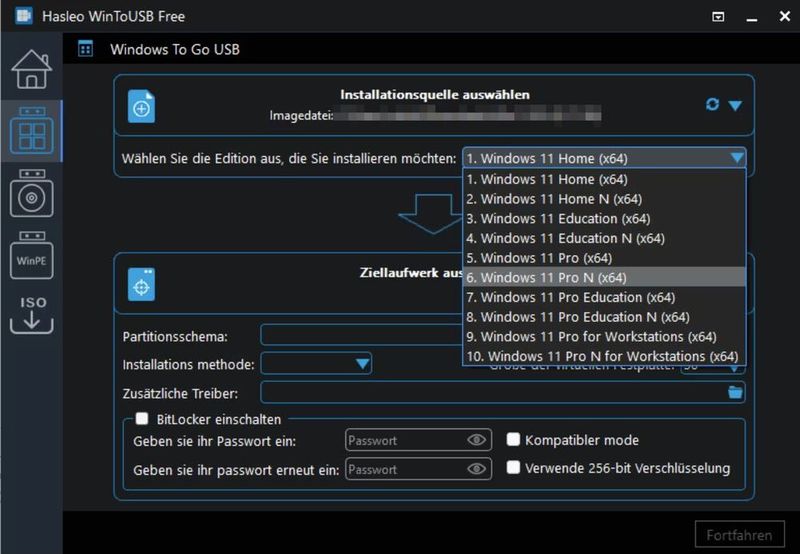This screenshot has height=554, width=800.
Task: Click the Zusätzliche Treiber path field
Action: click(x=503, y=392)
